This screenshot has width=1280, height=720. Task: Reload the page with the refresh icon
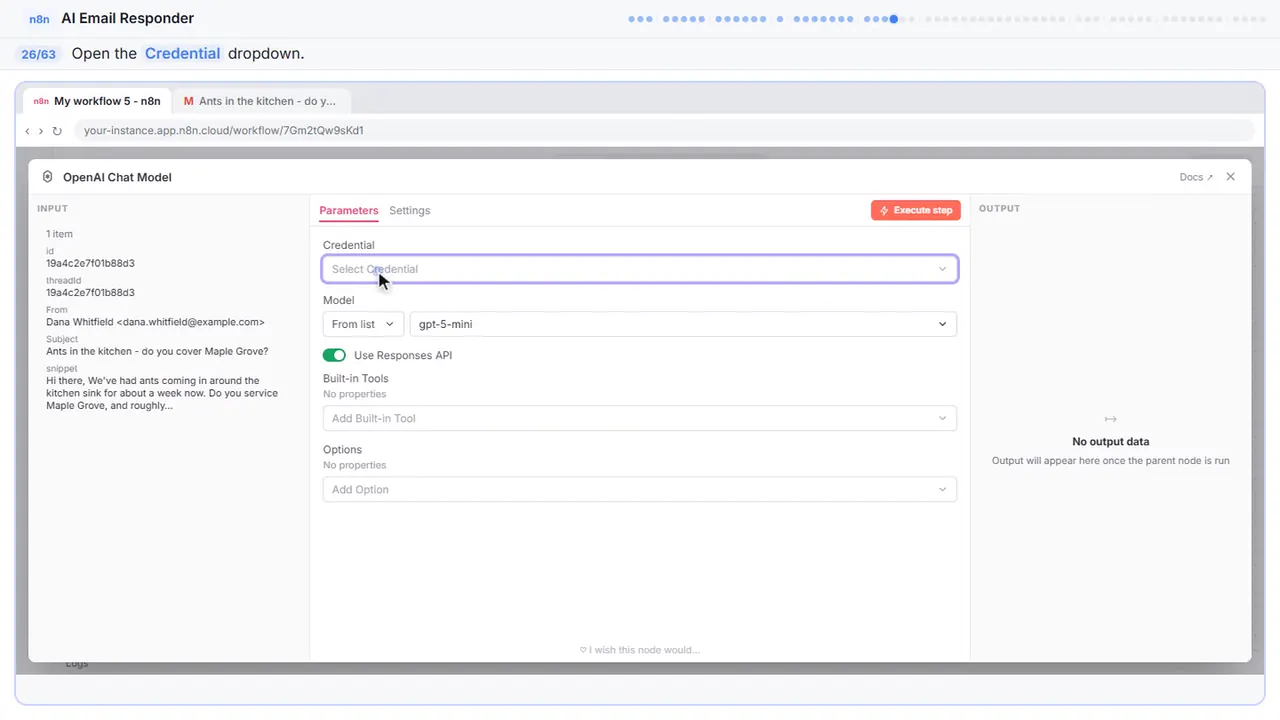click(57, 131)
